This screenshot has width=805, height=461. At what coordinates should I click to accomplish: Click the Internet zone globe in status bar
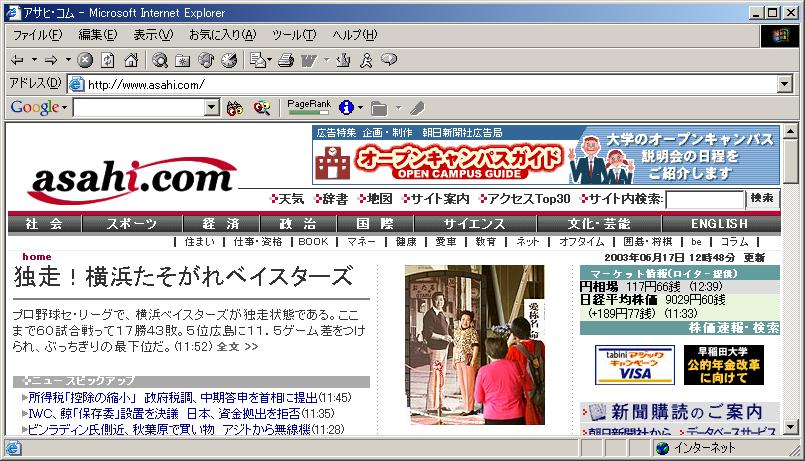663,448
